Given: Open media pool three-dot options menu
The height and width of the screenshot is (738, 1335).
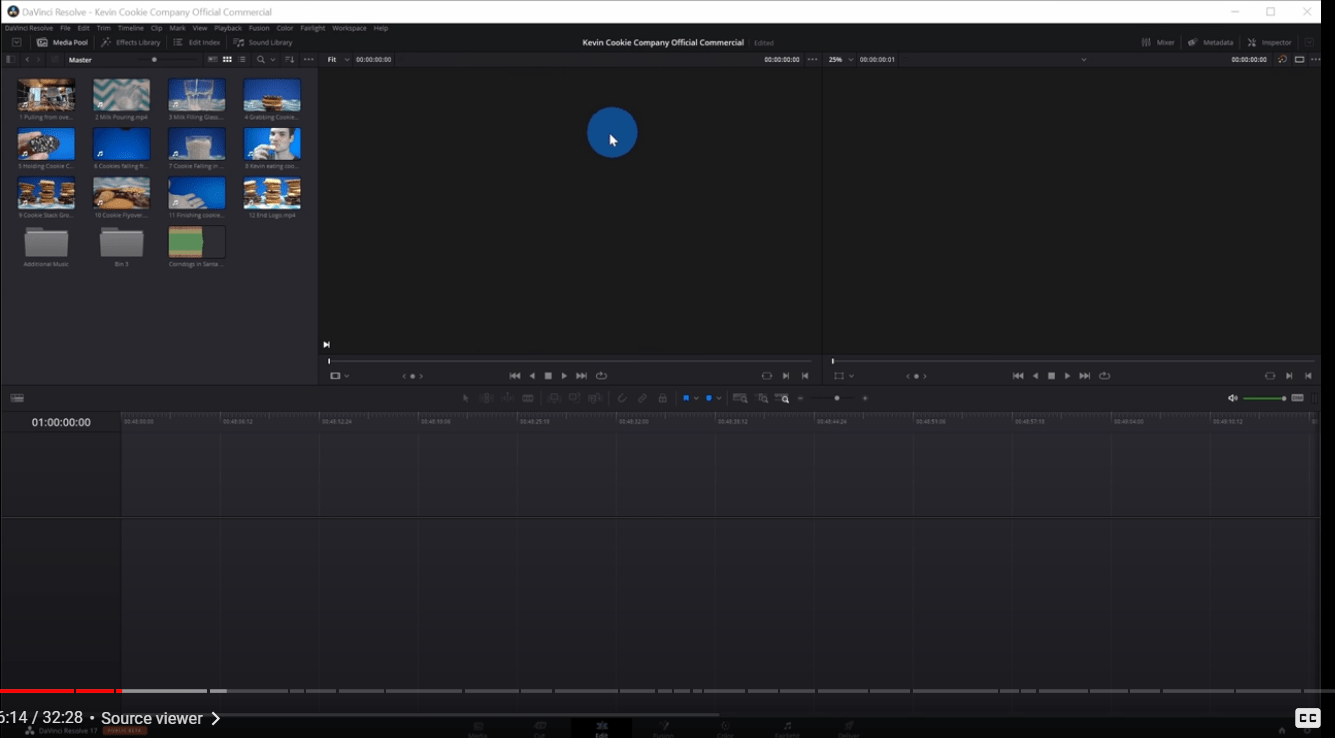Looking at the screenshot, I should coord(309,60).
